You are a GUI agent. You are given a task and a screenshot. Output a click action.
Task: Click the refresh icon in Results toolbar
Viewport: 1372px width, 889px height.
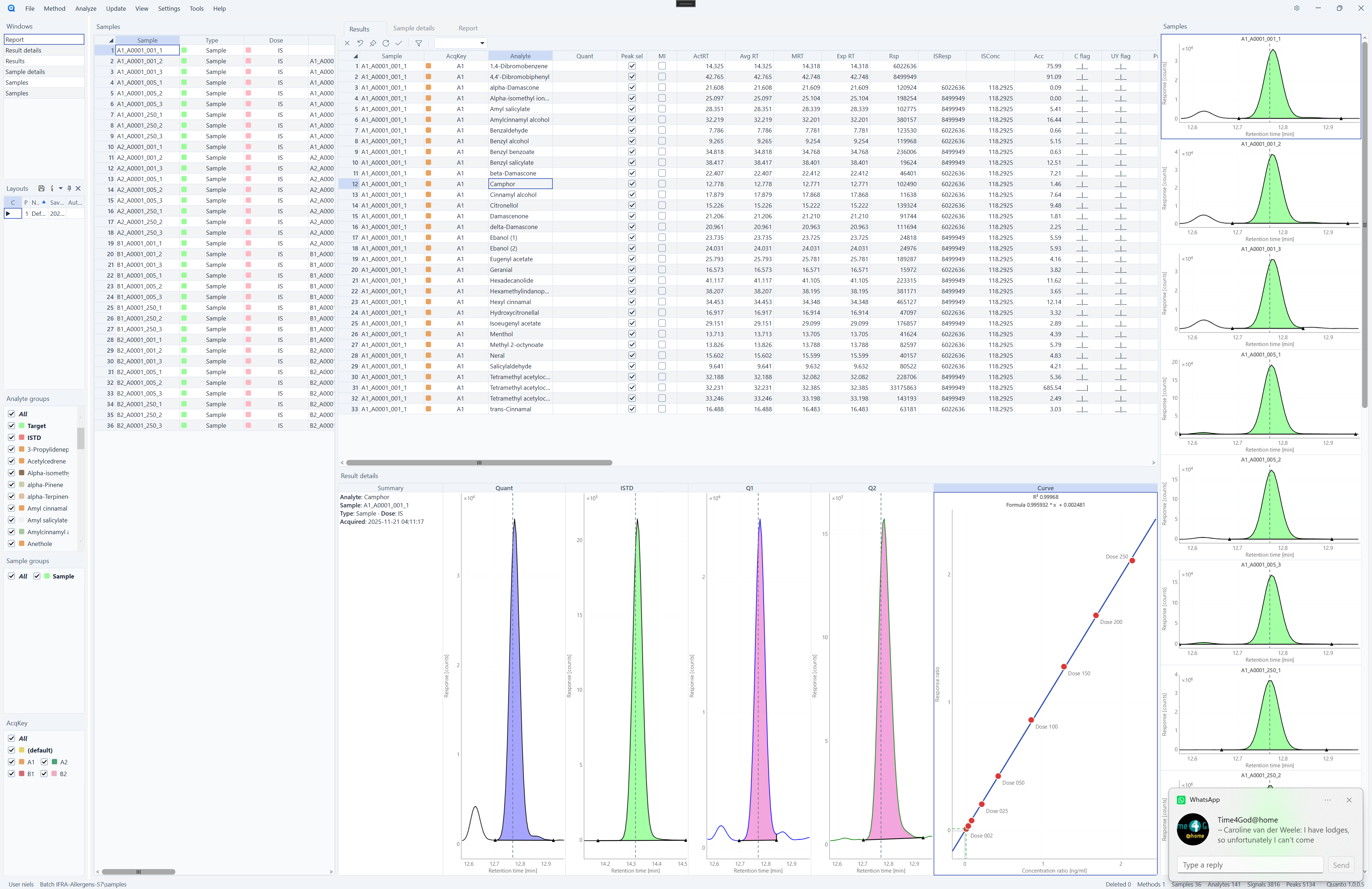click(386, 43)
